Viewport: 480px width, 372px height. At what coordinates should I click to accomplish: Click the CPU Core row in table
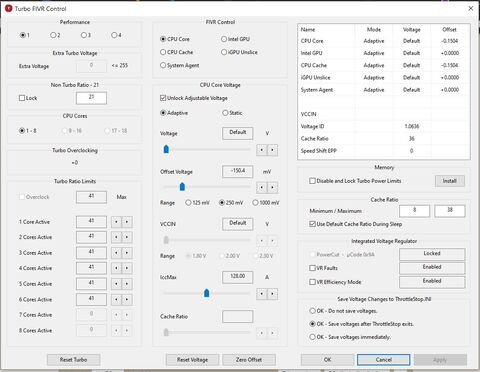tap(383, 41)
